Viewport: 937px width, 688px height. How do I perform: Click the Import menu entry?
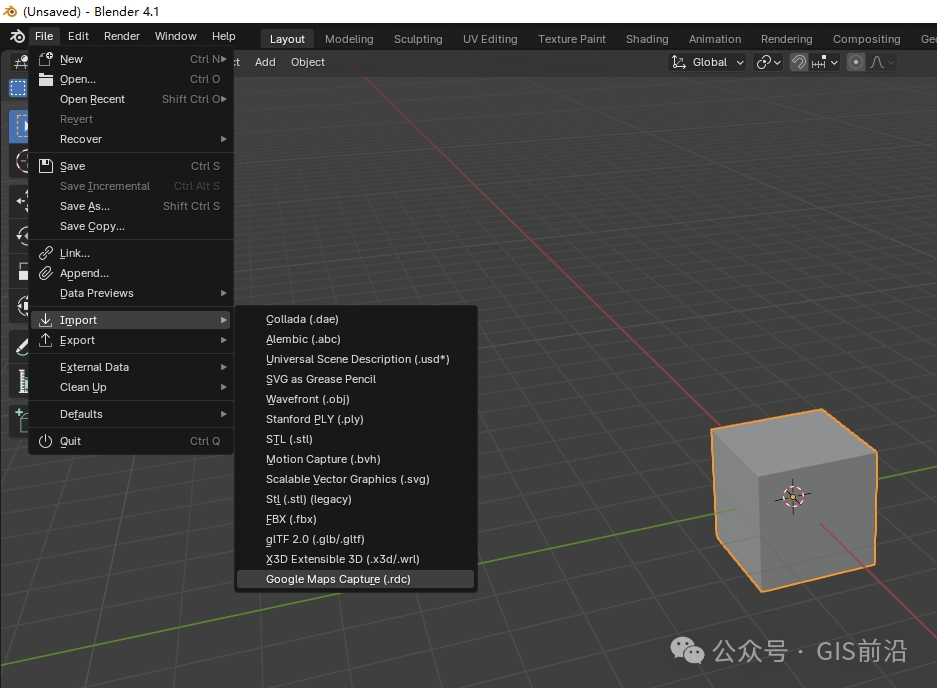pos(131,320)
